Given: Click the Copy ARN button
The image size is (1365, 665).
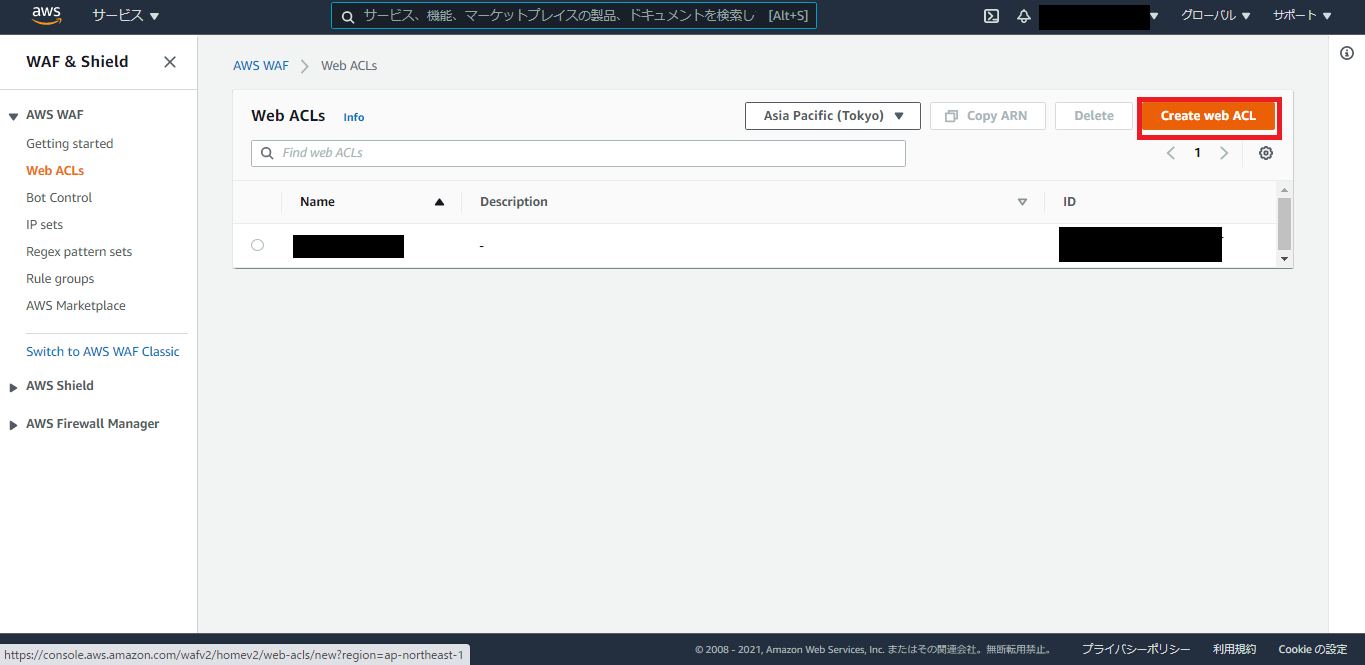Looking at the screenshot, I should (987, 116).
